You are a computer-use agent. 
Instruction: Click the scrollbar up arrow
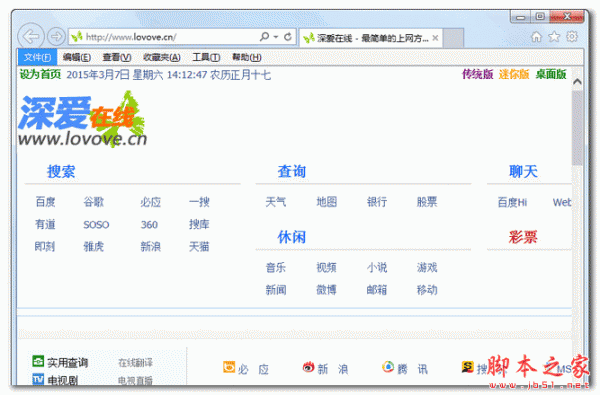point(577,81)
